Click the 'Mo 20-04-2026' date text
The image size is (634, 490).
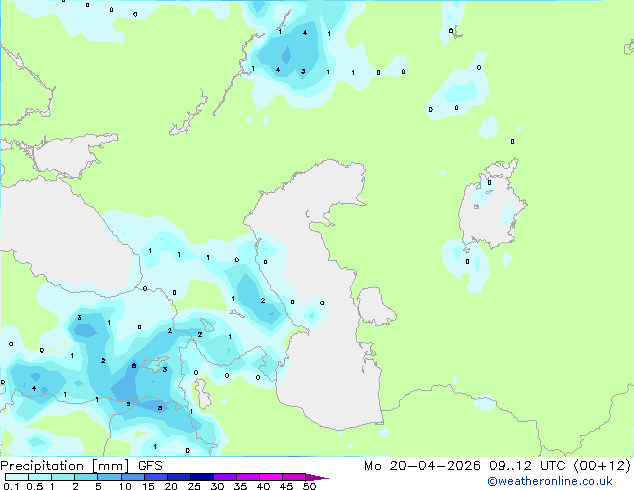(x=423, y=466)
